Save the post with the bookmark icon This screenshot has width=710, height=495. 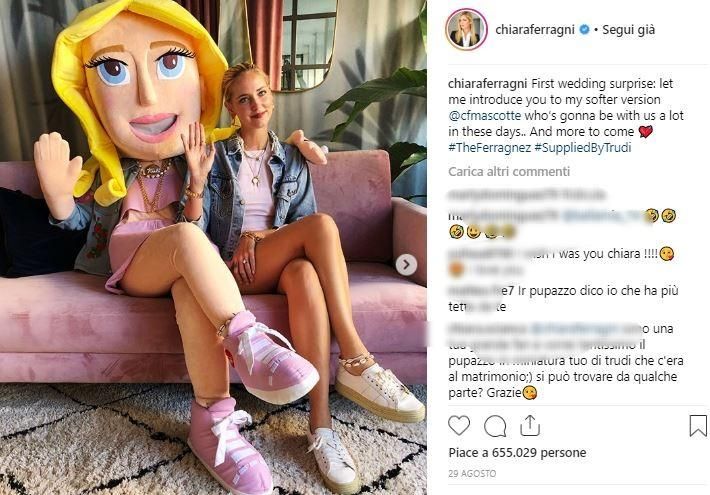click(x=698, y=426)
